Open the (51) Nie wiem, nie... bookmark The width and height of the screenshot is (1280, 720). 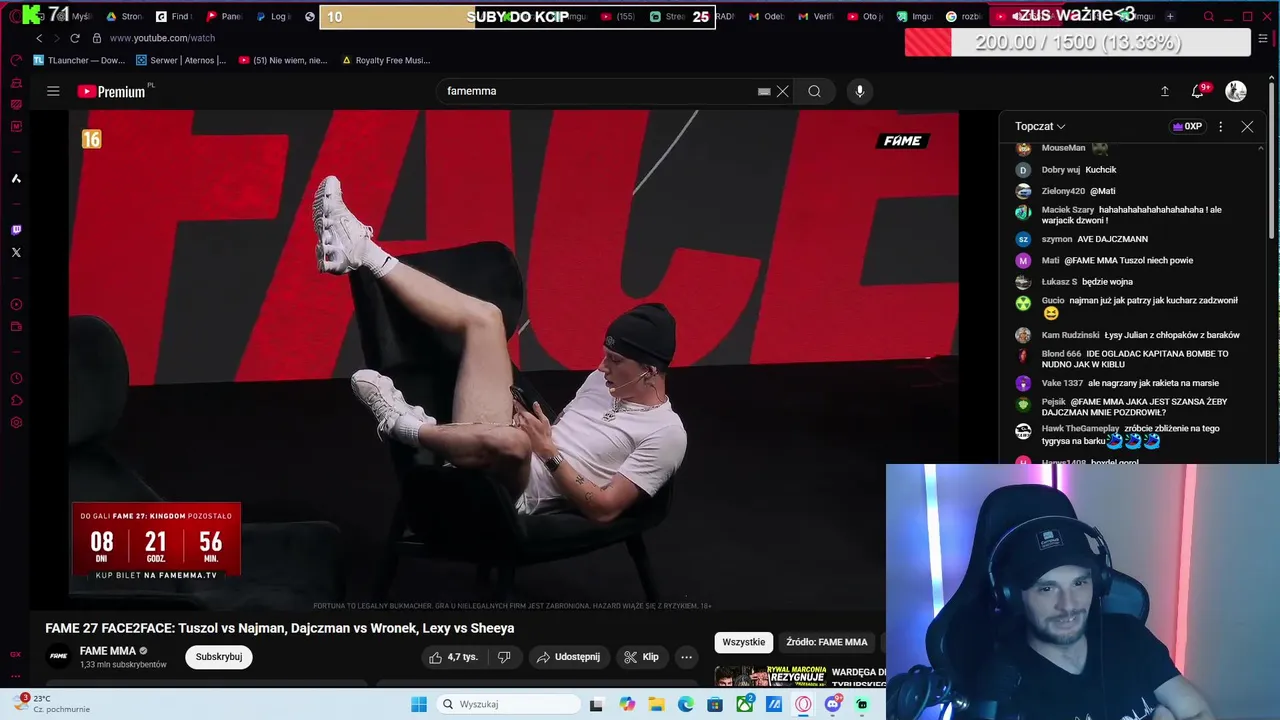point(283,60)
